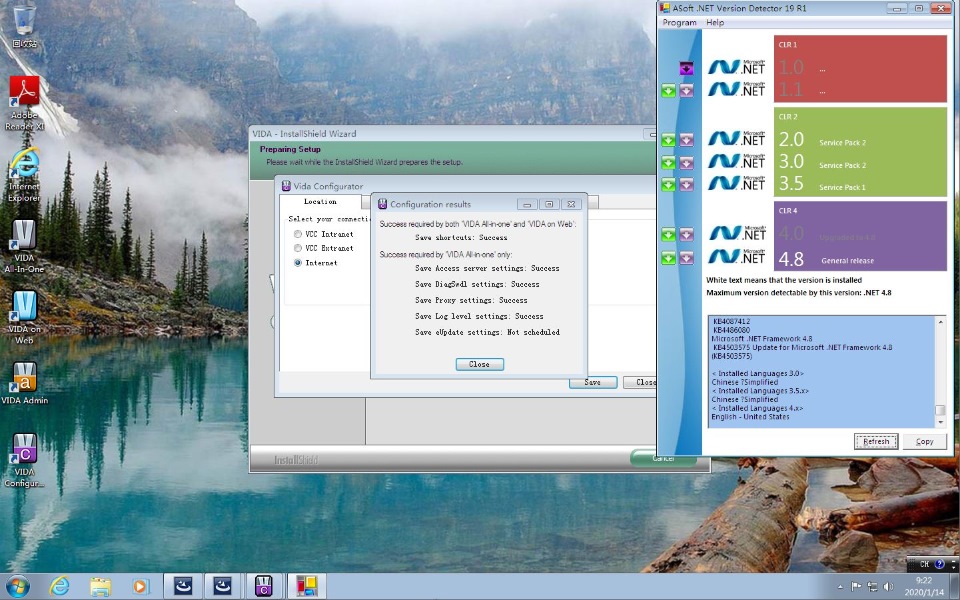Click the green download arrow for .NET 2.0
960x600 pixels.
click(x=669, y=140)
